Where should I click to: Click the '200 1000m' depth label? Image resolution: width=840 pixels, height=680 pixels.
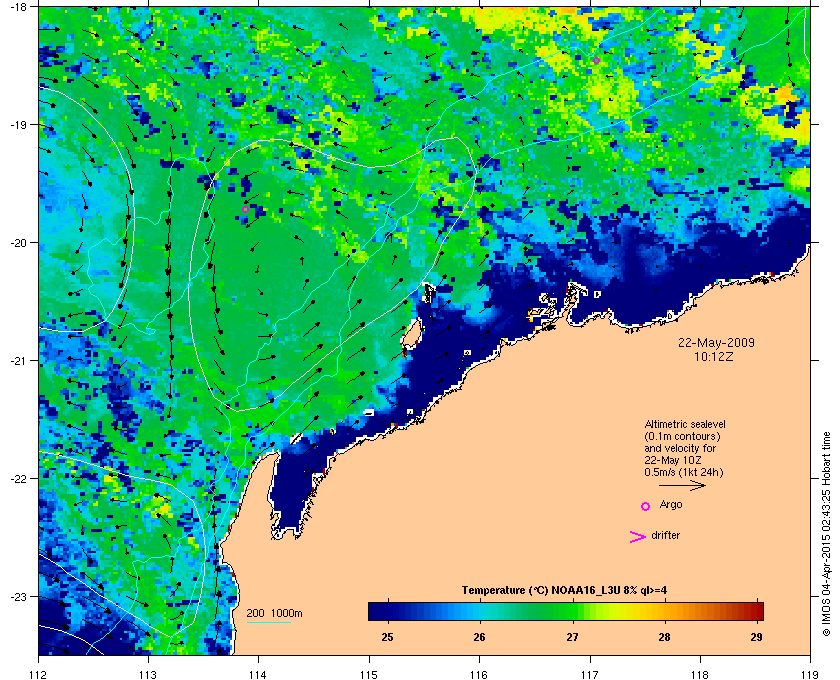click(274, 614)
